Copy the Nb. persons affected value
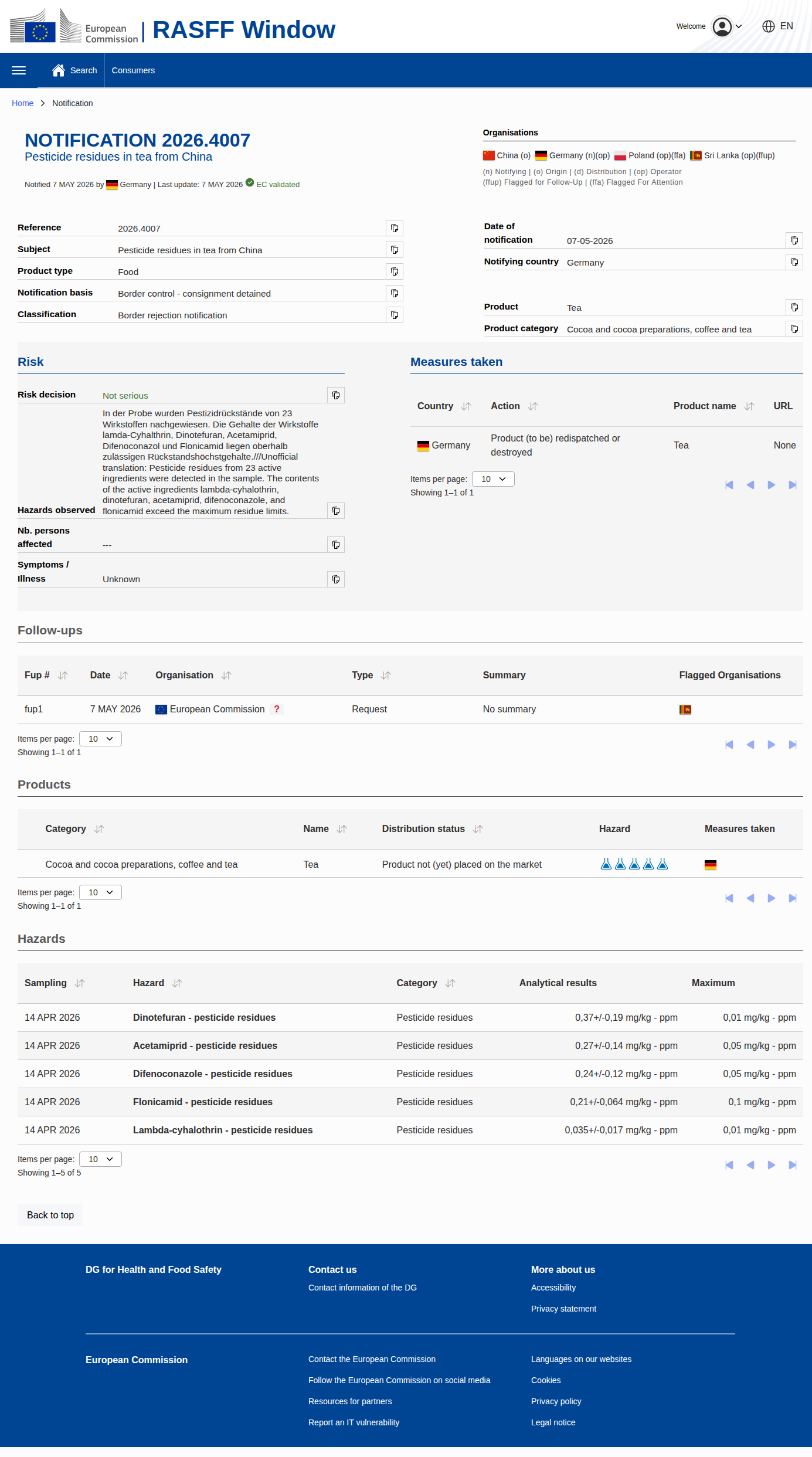Screen dimensions: 812x1457 pos(336,545)
